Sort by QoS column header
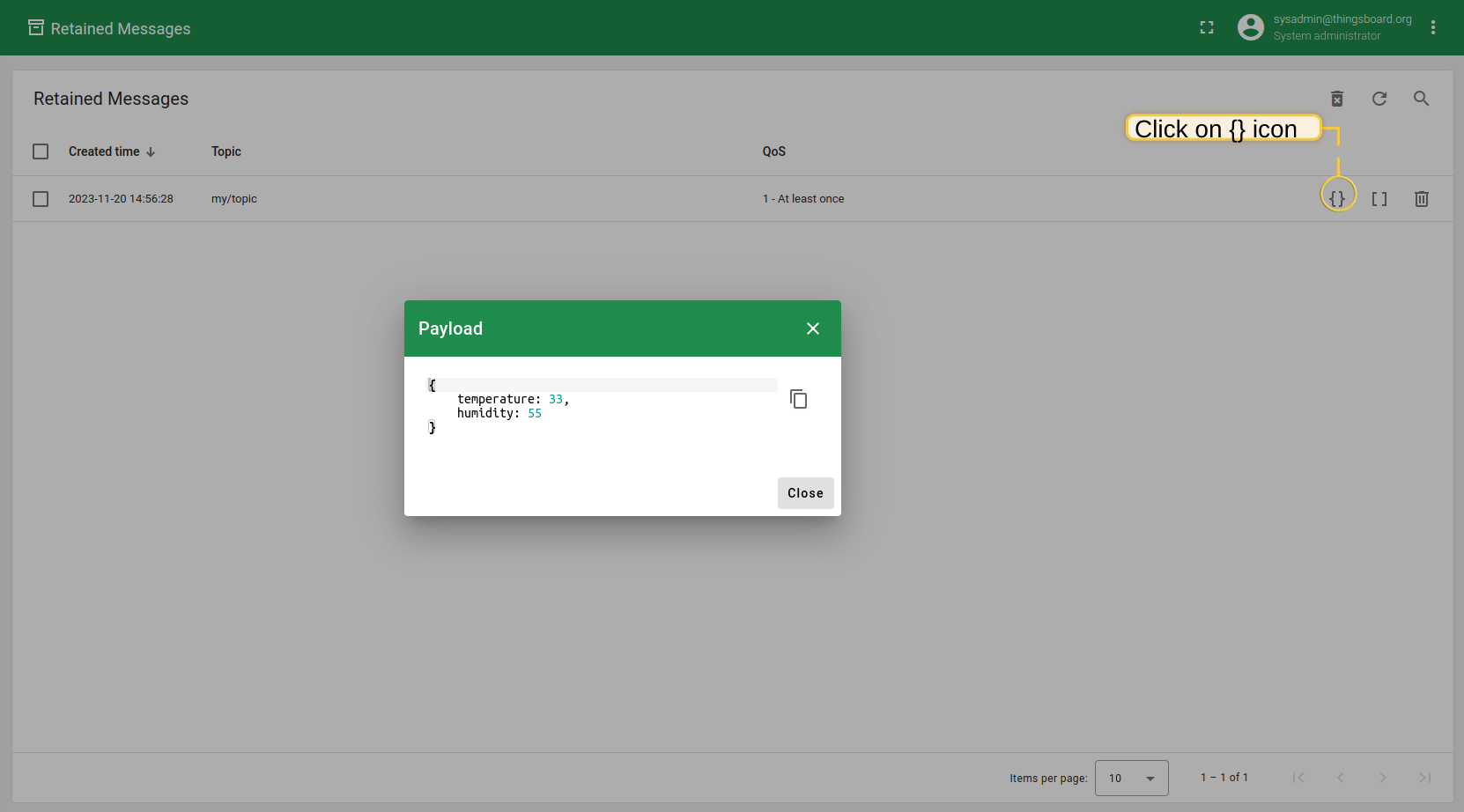 click(774, 151)
